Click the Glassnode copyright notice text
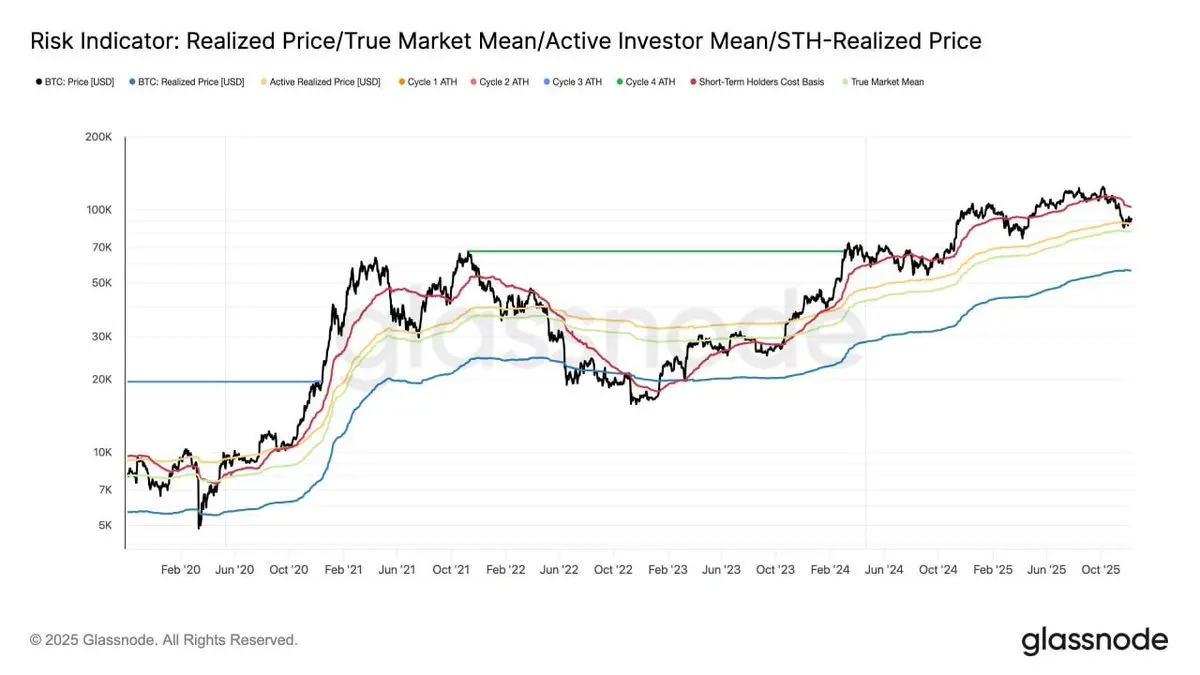Image resolution: width=1200 pixels, height=675 pixels. [x=164, y=639]
